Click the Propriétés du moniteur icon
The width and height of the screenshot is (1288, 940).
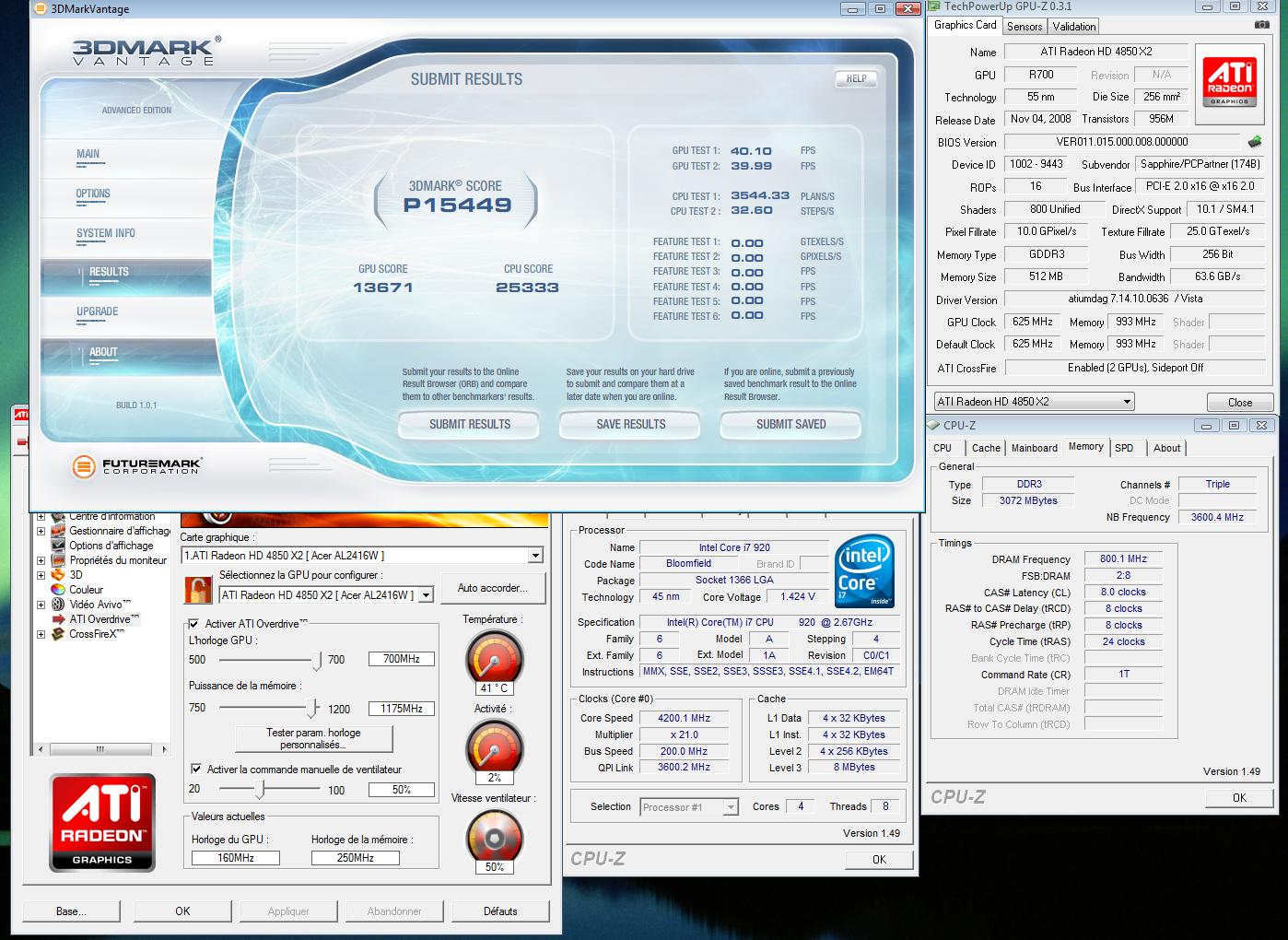click(58, 560)
